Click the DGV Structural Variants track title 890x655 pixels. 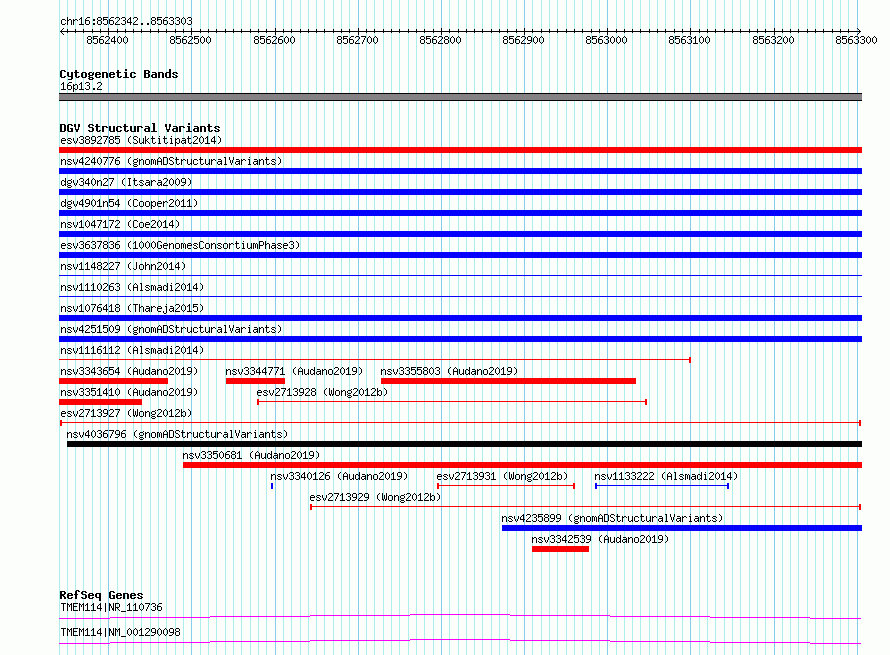(140, 128)
